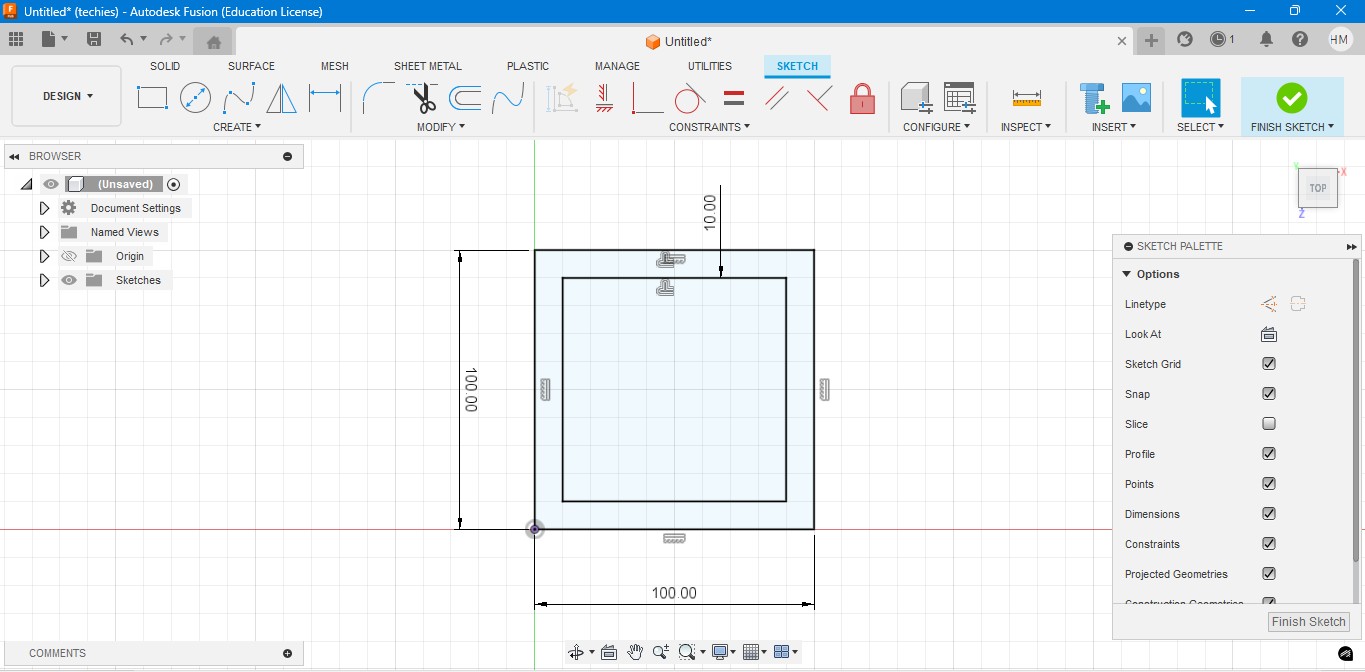Click the TOP face of the ViewCube
Screen dimensions: 1365x672
pyautogui.click(x=1317, y=188)
